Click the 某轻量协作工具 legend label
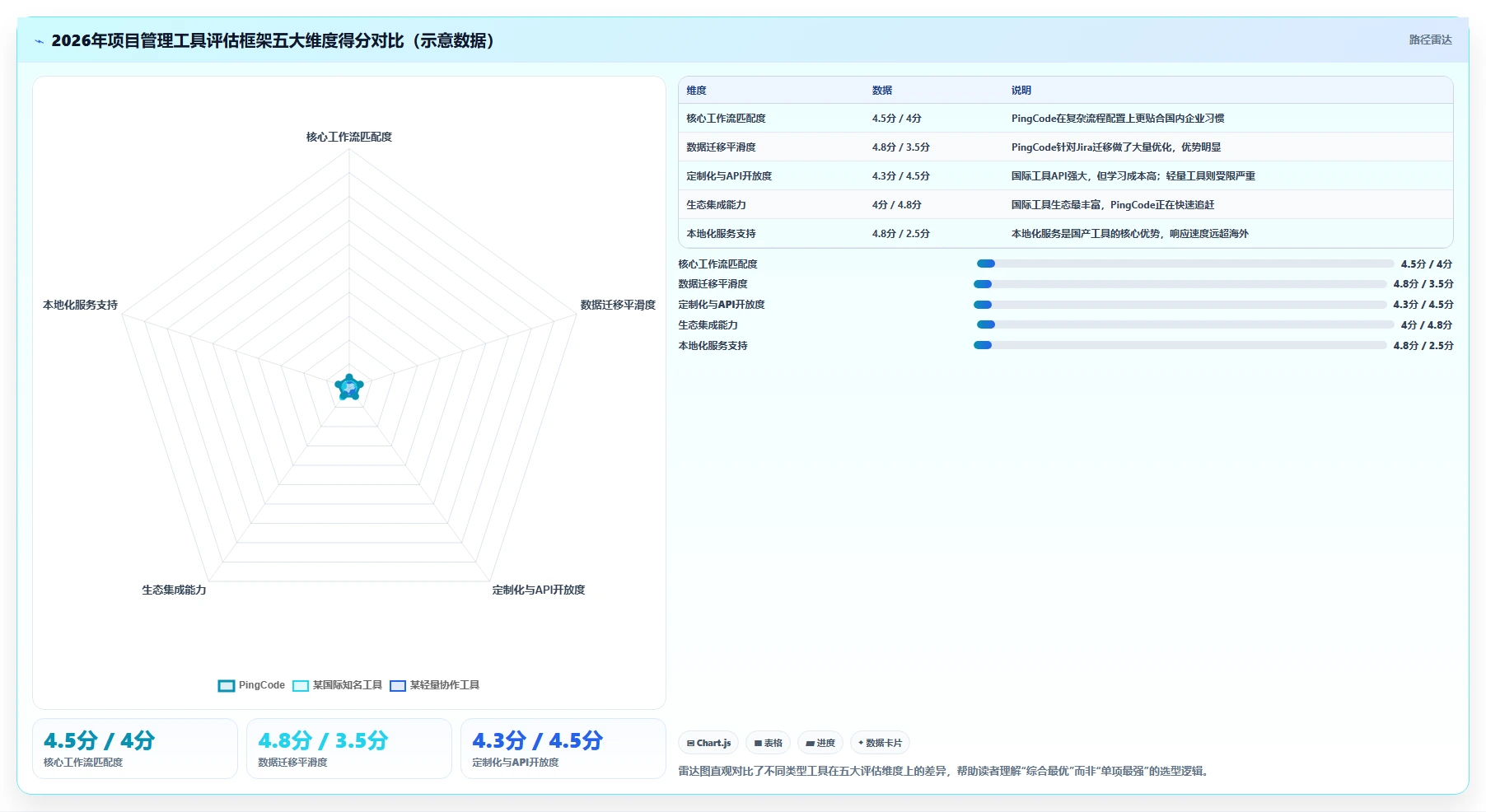Viewport: 1486px width, 812px height. [445, 685]
